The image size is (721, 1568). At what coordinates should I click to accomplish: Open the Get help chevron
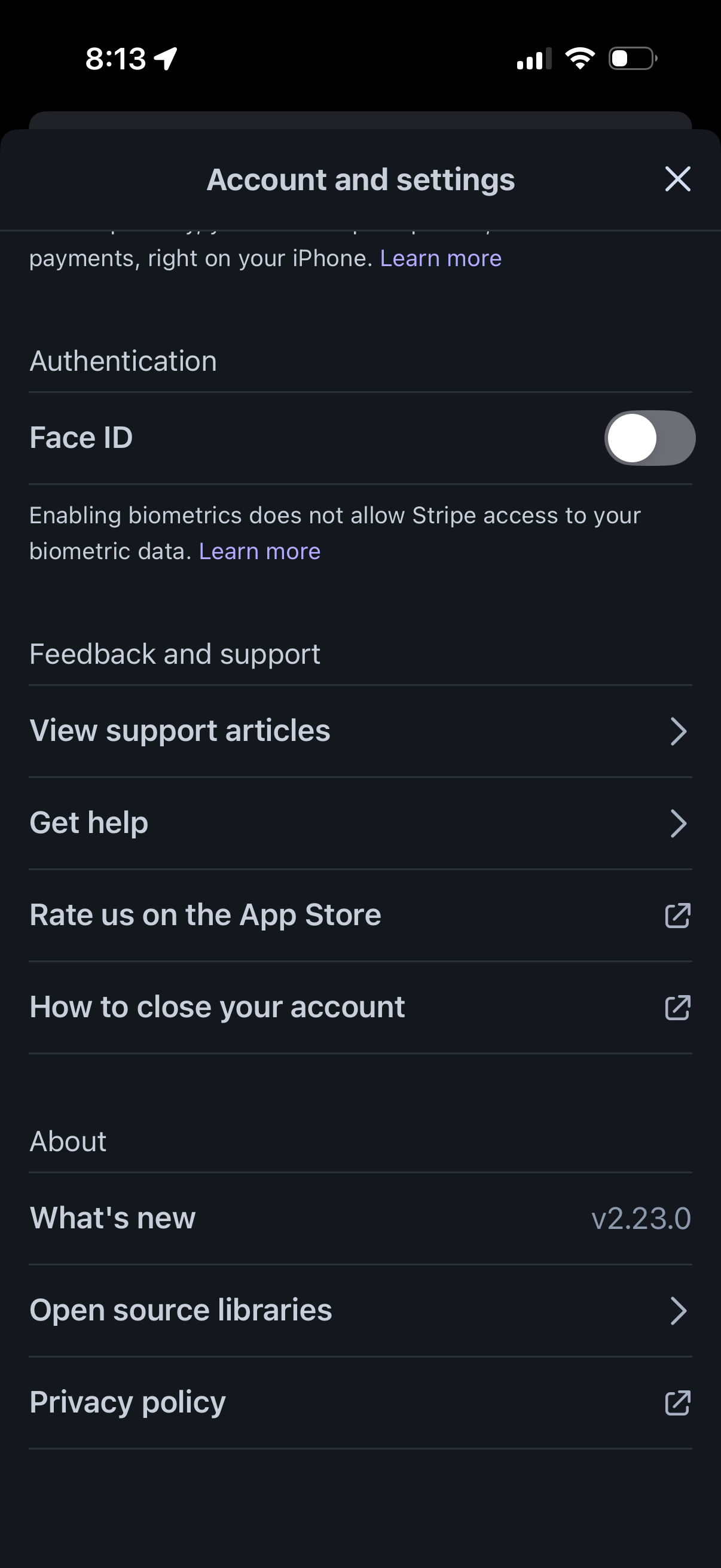click(680, 823)
